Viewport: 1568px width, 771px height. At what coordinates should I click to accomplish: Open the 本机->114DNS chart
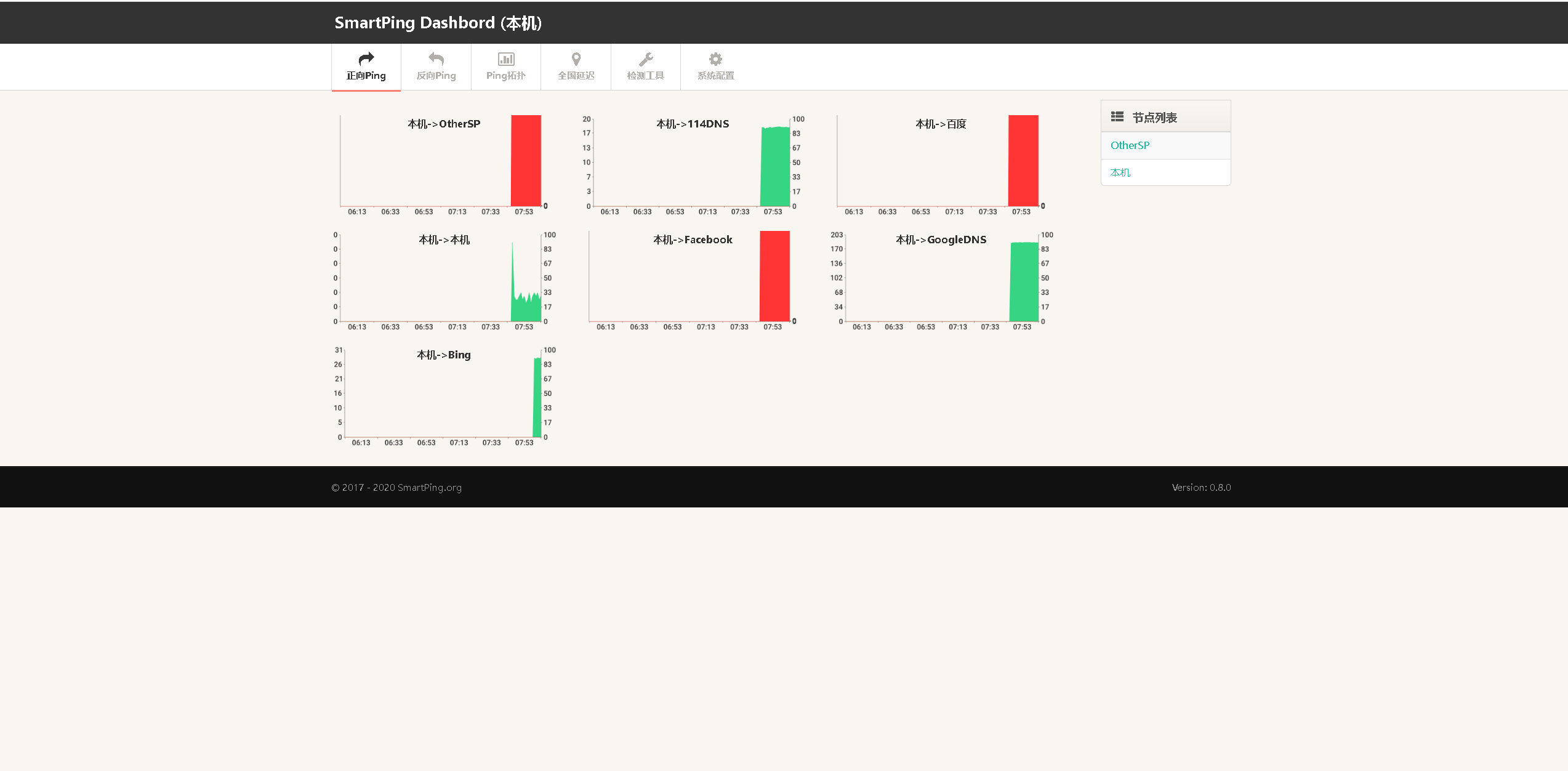[691, 163]
